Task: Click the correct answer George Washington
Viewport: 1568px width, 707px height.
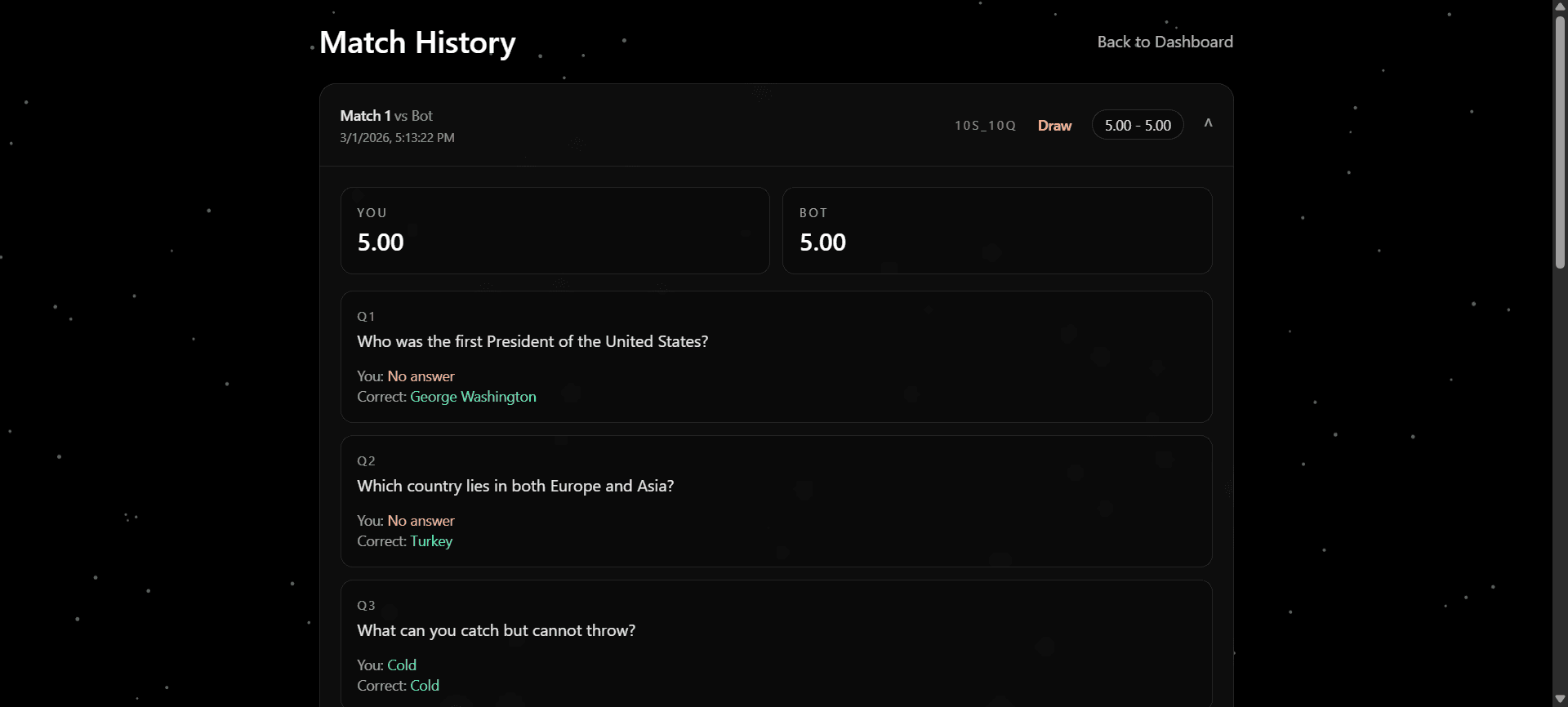Action: tap(472, 397)
